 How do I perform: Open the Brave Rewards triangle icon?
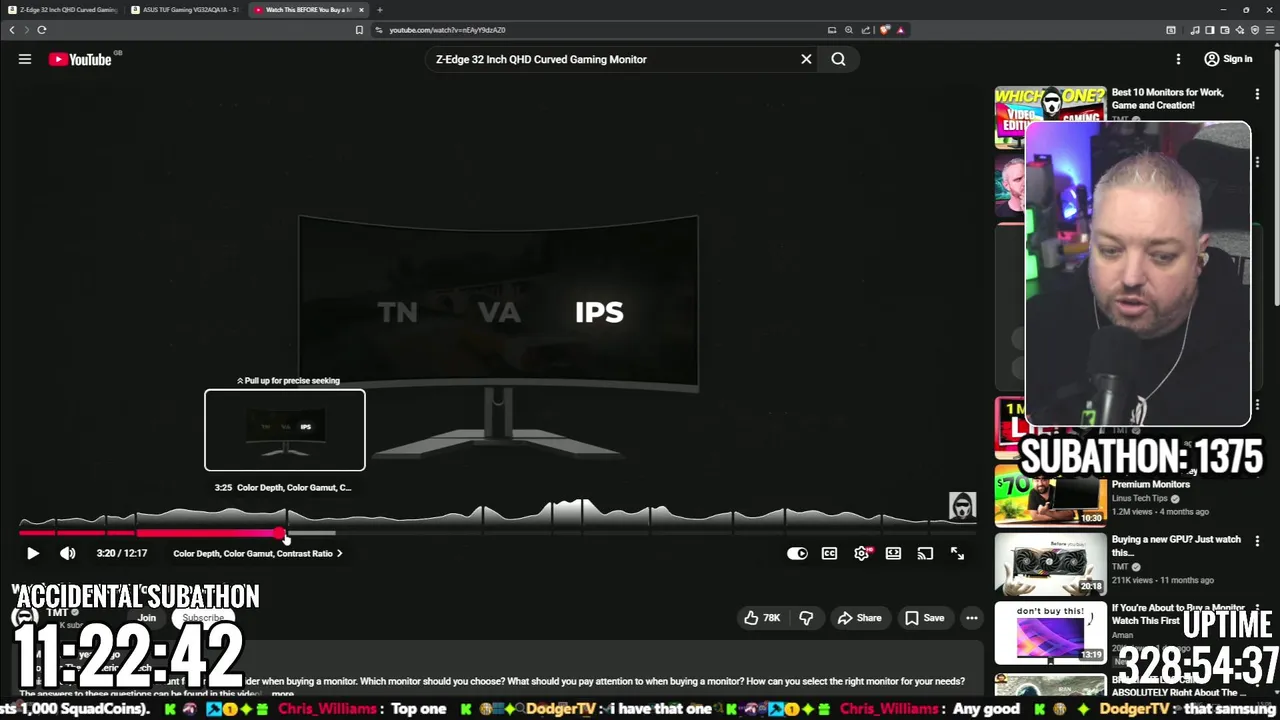pos(901,30)
